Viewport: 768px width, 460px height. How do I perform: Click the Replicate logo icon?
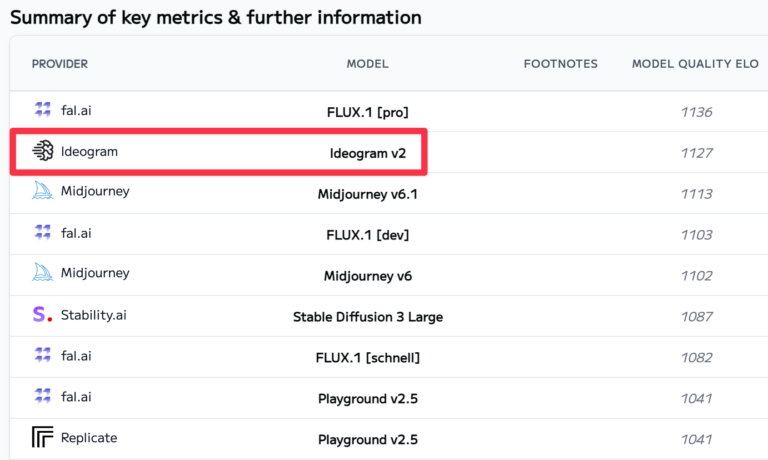pyautogui.click(x=42, y=438)
